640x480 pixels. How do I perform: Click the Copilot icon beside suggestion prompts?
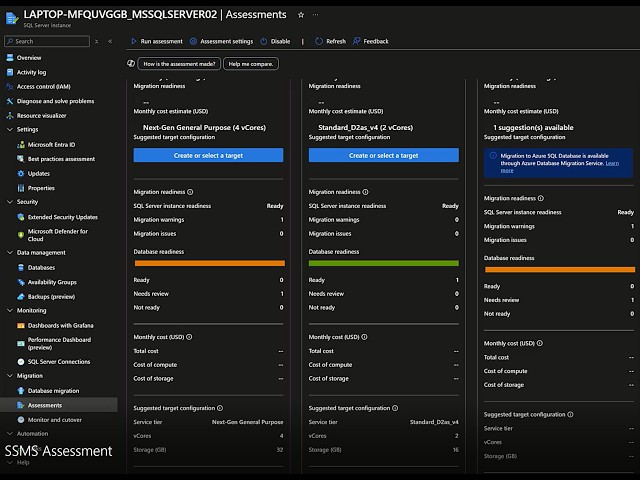(131, 64)
